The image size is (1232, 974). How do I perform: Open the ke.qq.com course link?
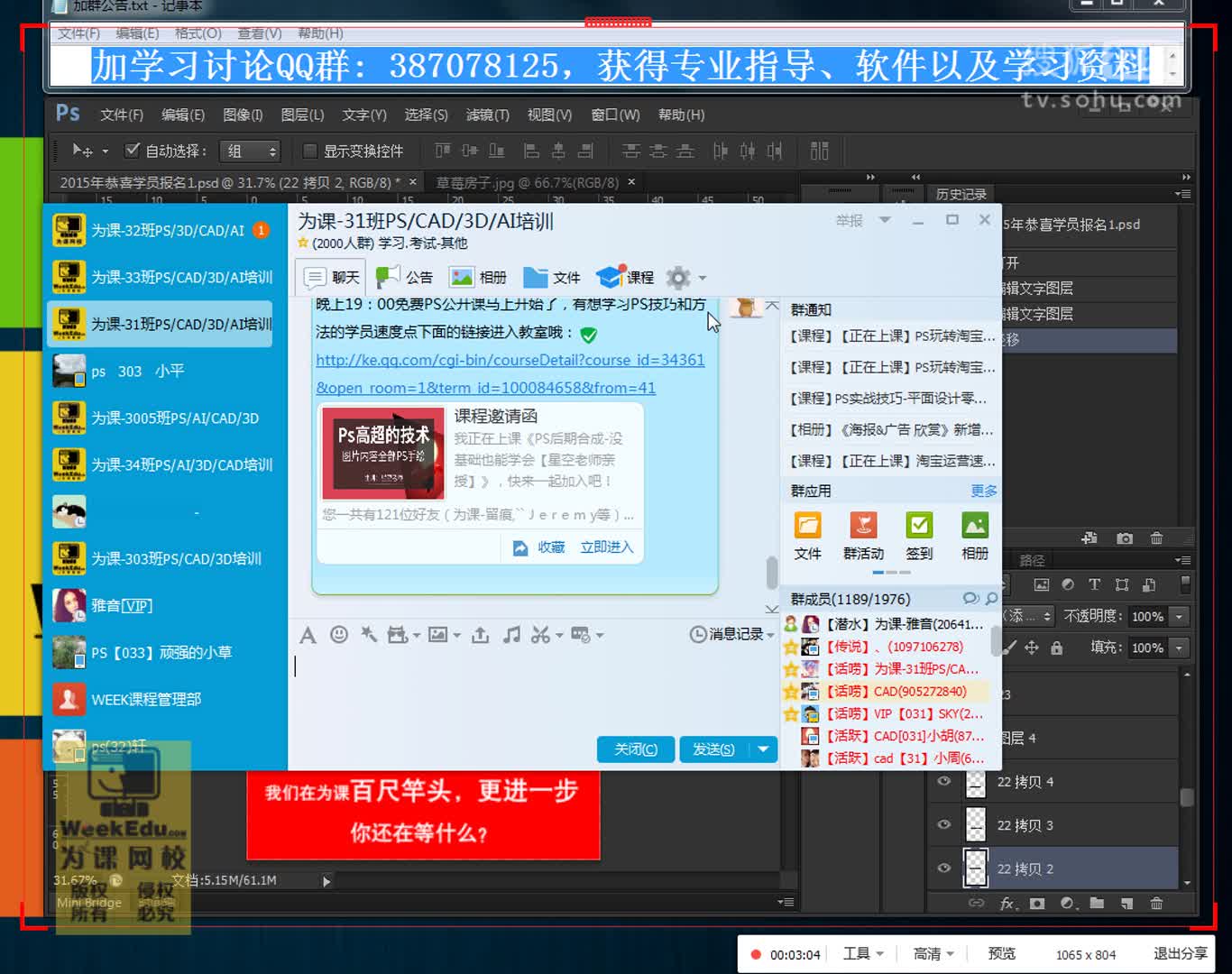510,373
